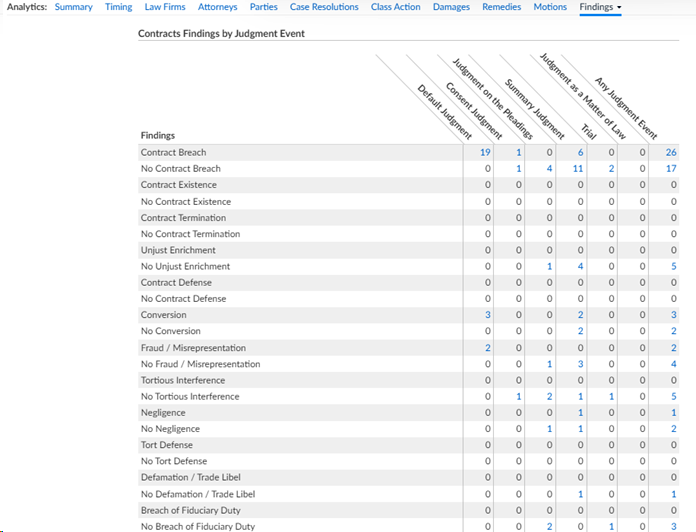This screenshot has height=532, width=696.
Task: Open No Tortious Interference Consent Judgment count 1
Action: (518, 397)
